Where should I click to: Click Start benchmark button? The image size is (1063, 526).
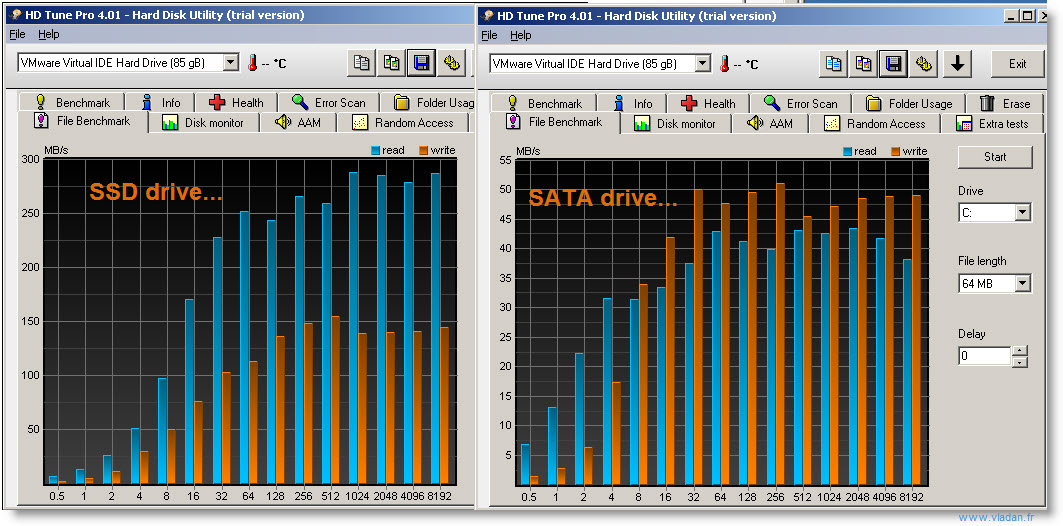(995, 157)
